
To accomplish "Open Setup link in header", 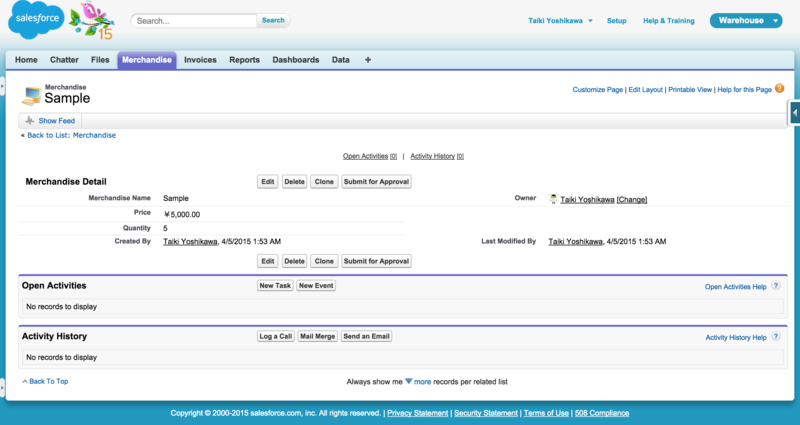I will (616, 21).
